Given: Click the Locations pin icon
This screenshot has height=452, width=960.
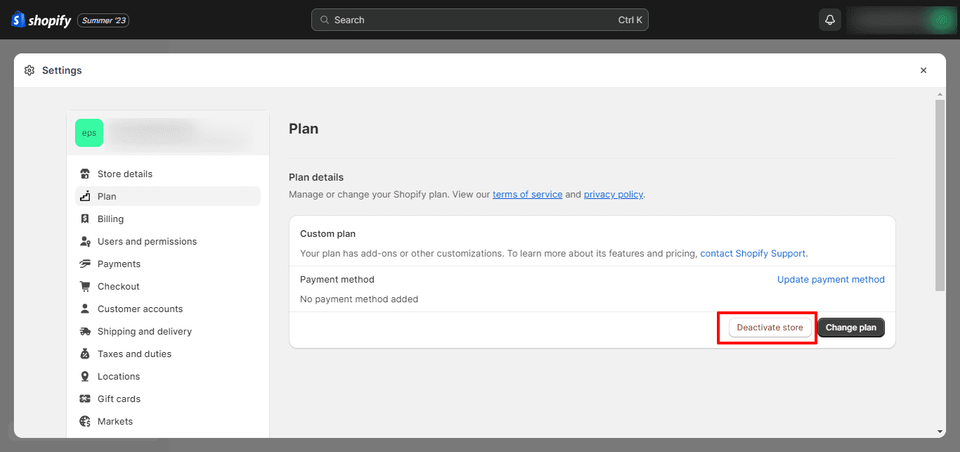Looking at the screenshot, I should pyautogui.click(x=86, y=377).
